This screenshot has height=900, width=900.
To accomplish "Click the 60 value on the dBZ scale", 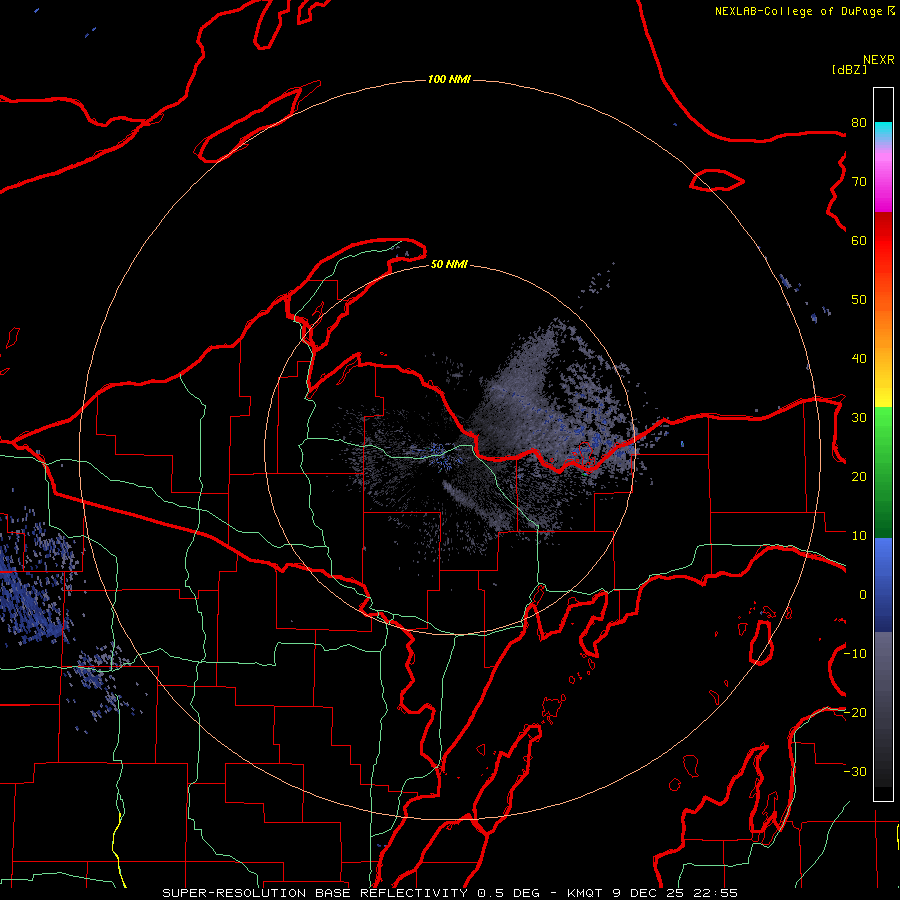I will (859, 241).
